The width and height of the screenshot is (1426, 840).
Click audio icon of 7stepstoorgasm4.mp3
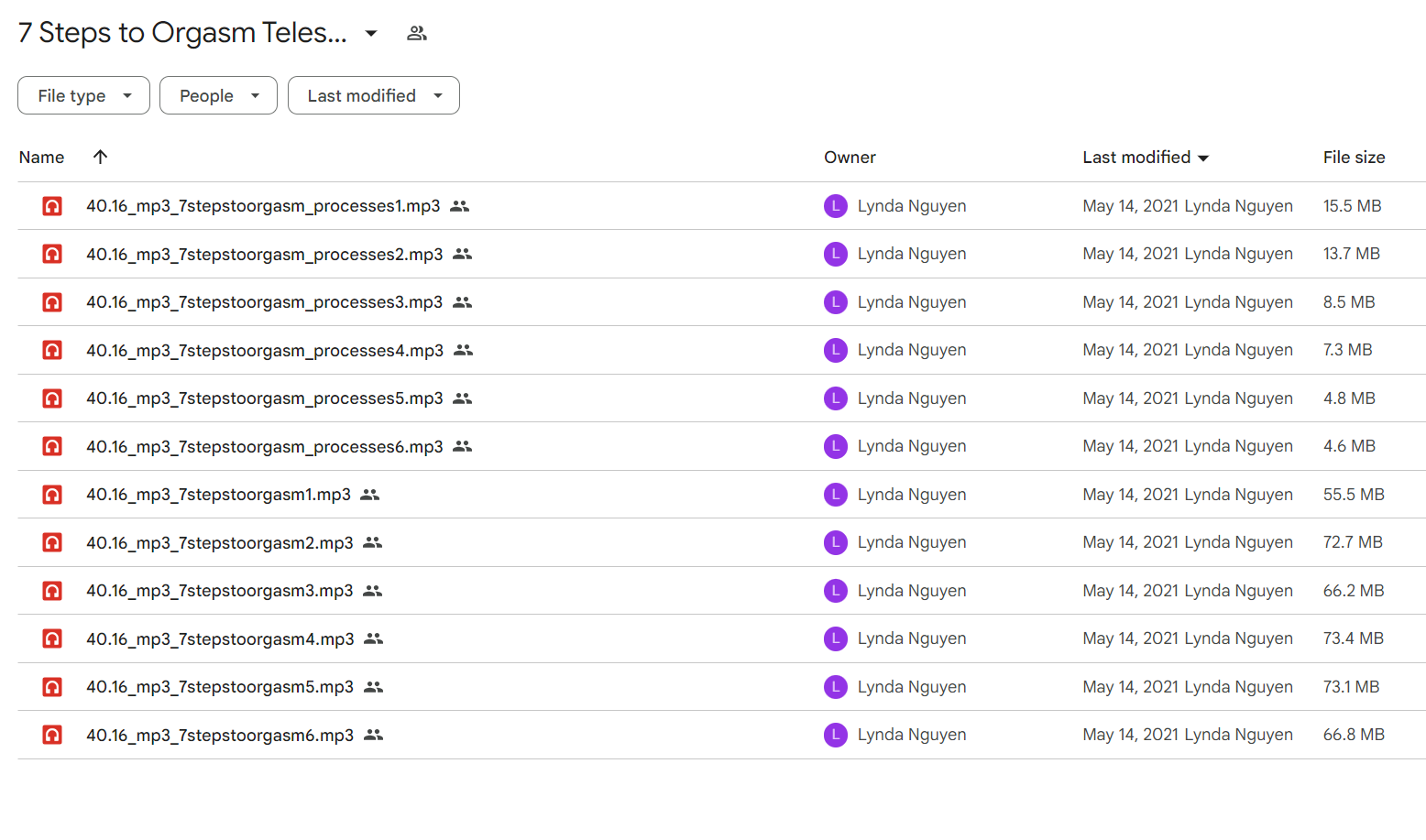pos(52,638)
